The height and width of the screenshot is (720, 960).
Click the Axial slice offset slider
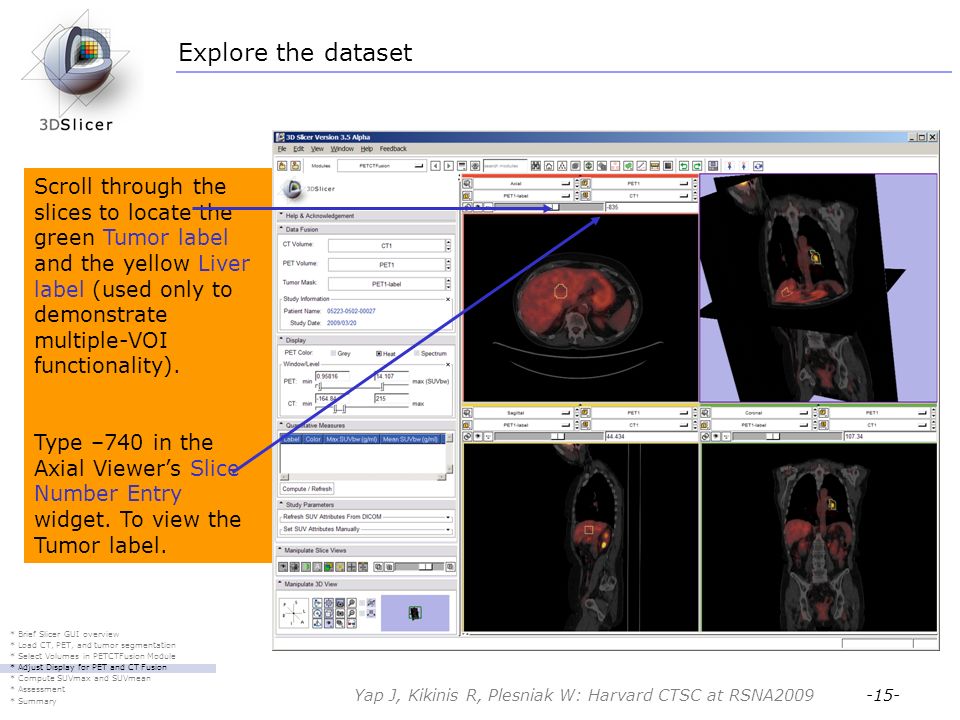pos(549,207)
